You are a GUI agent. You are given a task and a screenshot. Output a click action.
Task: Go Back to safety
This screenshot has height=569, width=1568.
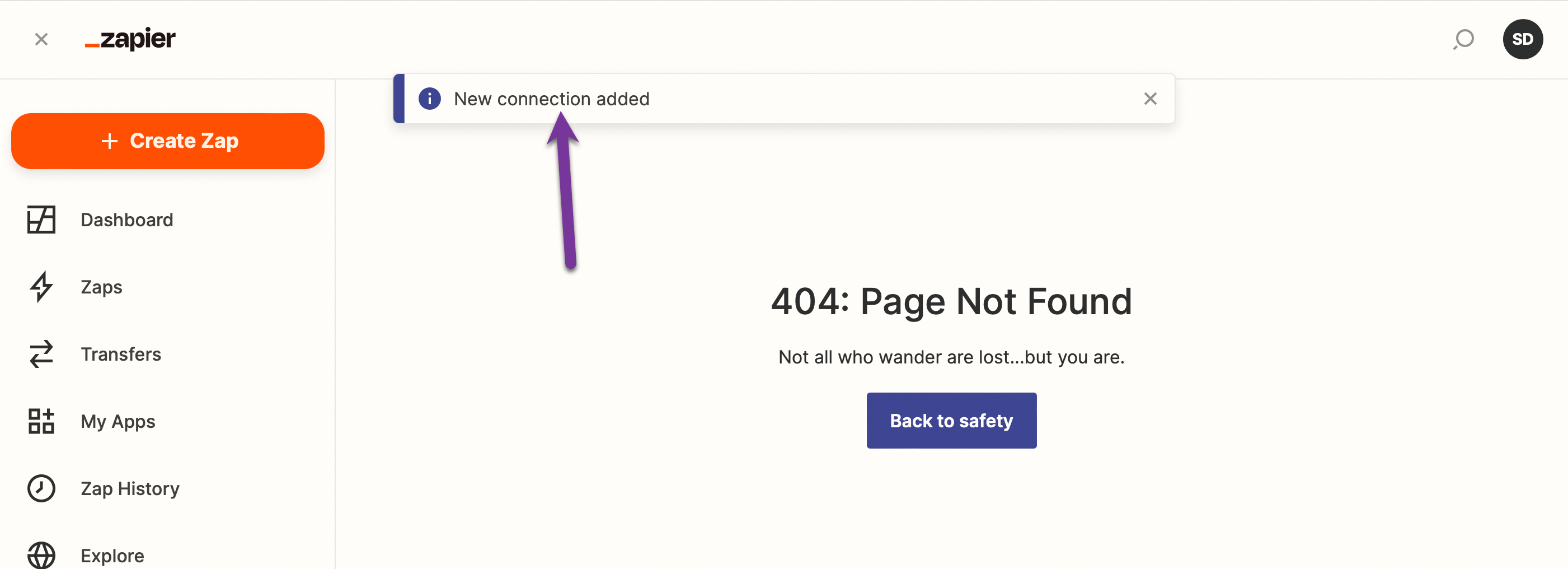(x=951, y=421)
